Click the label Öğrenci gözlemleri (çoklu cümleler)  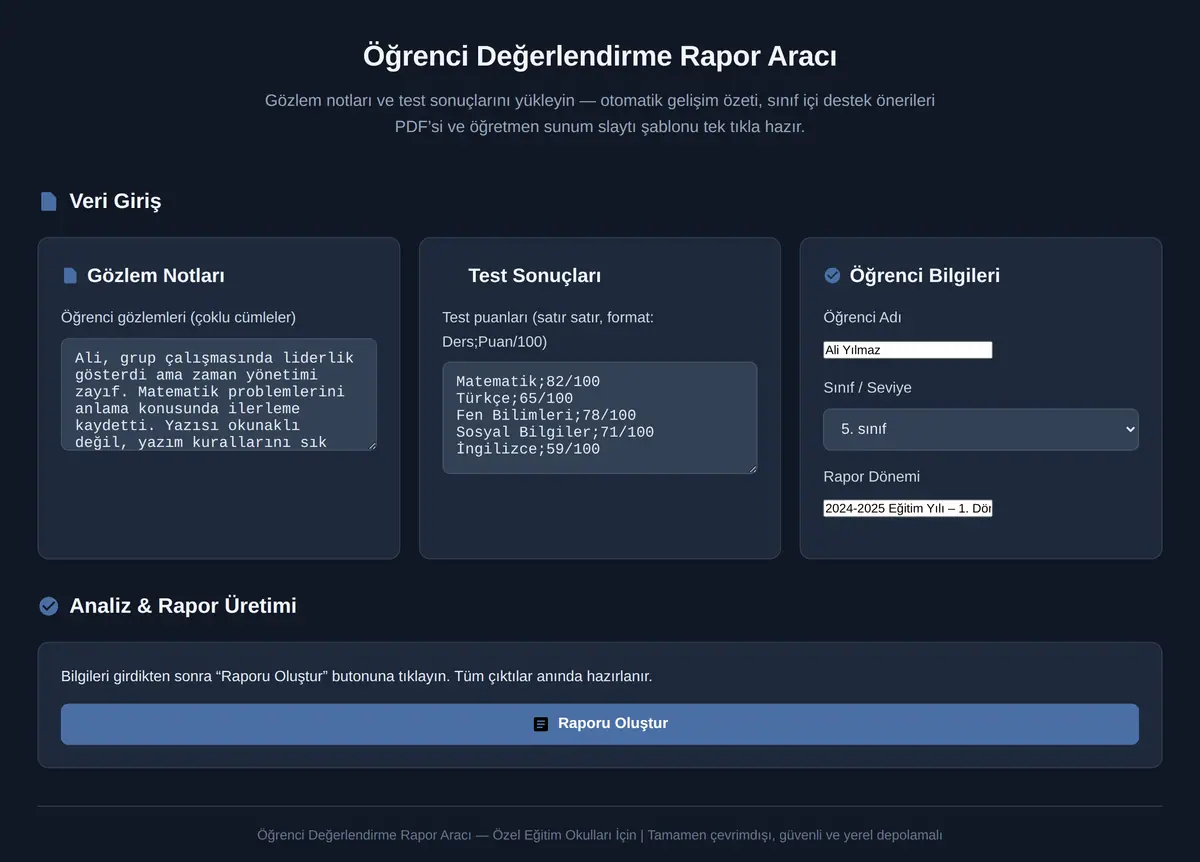point(179,318)
